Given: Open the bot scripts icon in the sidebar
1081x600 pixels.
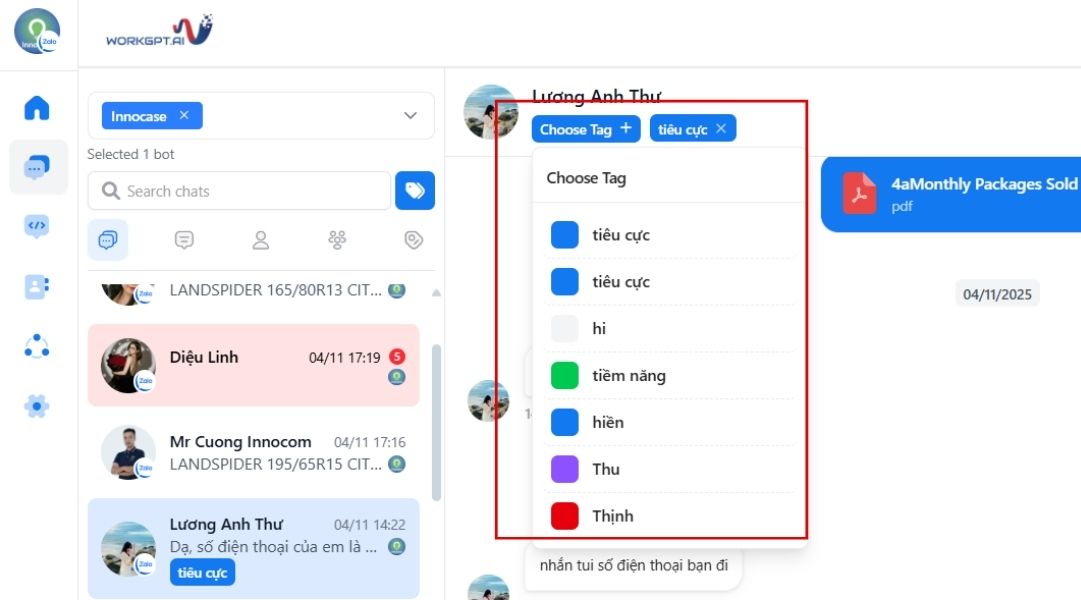Looking at the screenshot, I should tap(37, 227).
